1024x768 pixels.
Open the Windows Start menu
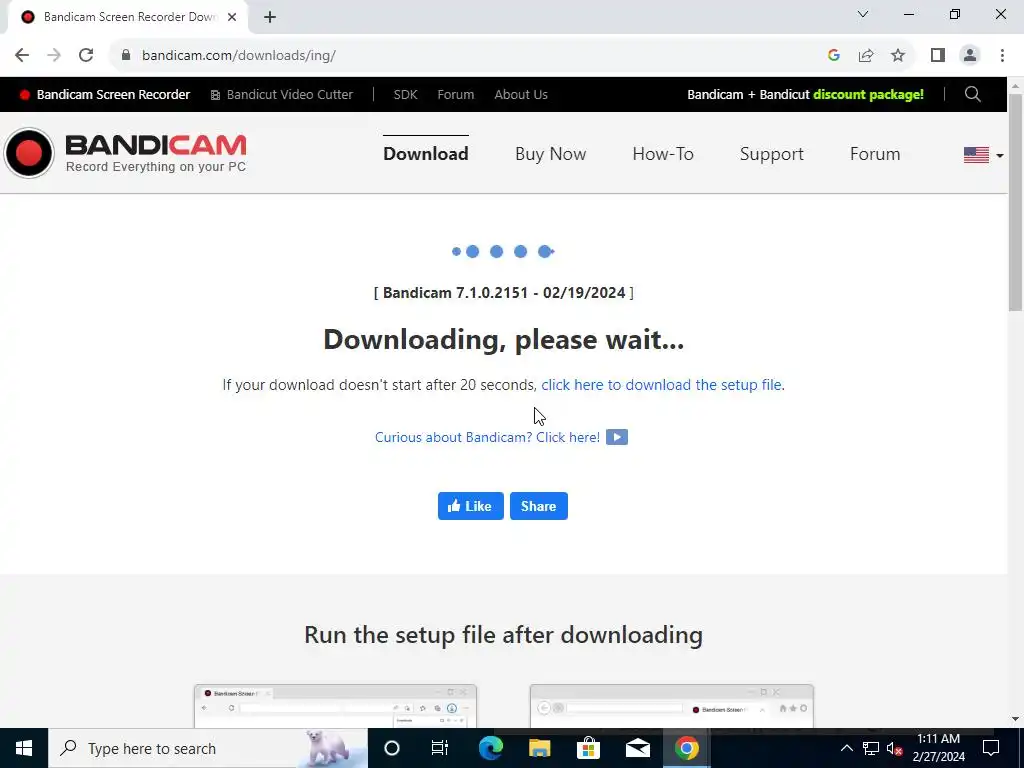coord(24,748)
